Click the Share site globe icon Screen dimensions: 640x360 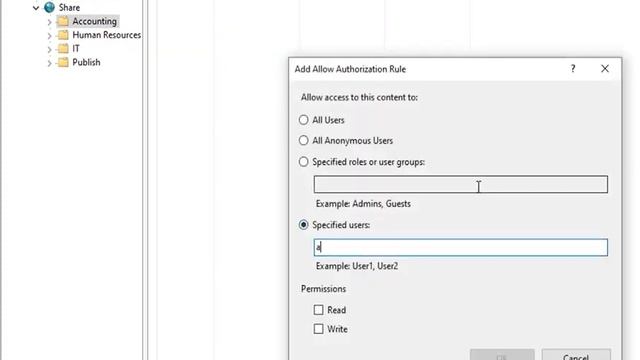[49, 7]
